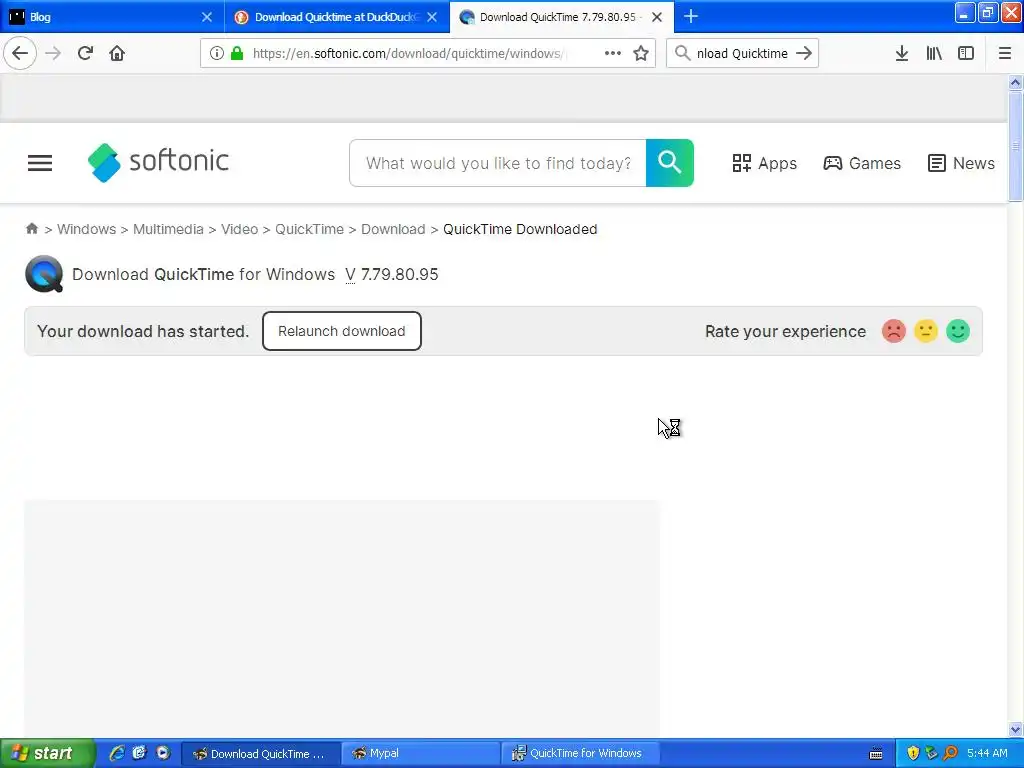Open Softonic site hamburger menu
Viewport: 1024px width, 768px height.
pos(40,163)
